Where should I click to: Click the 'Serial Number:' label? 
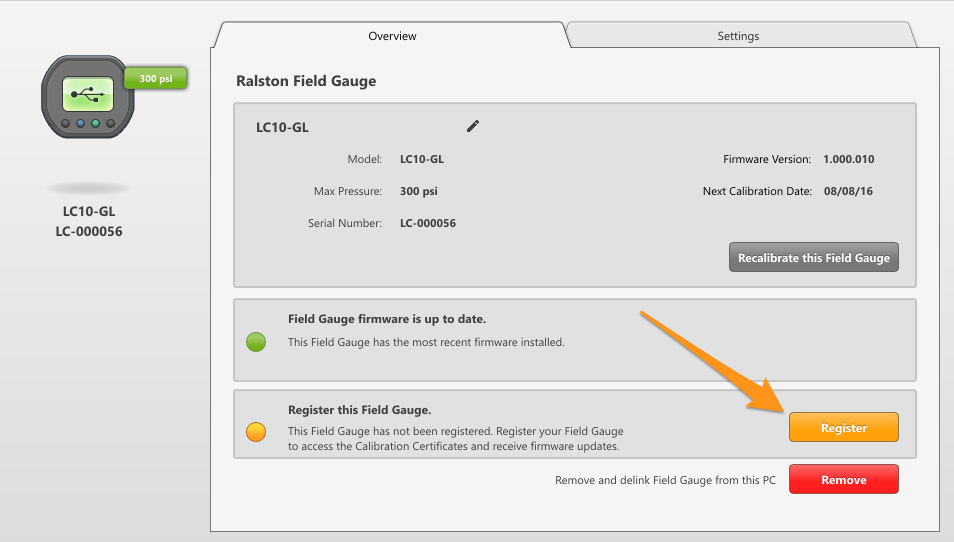click(x=345, y=223)
